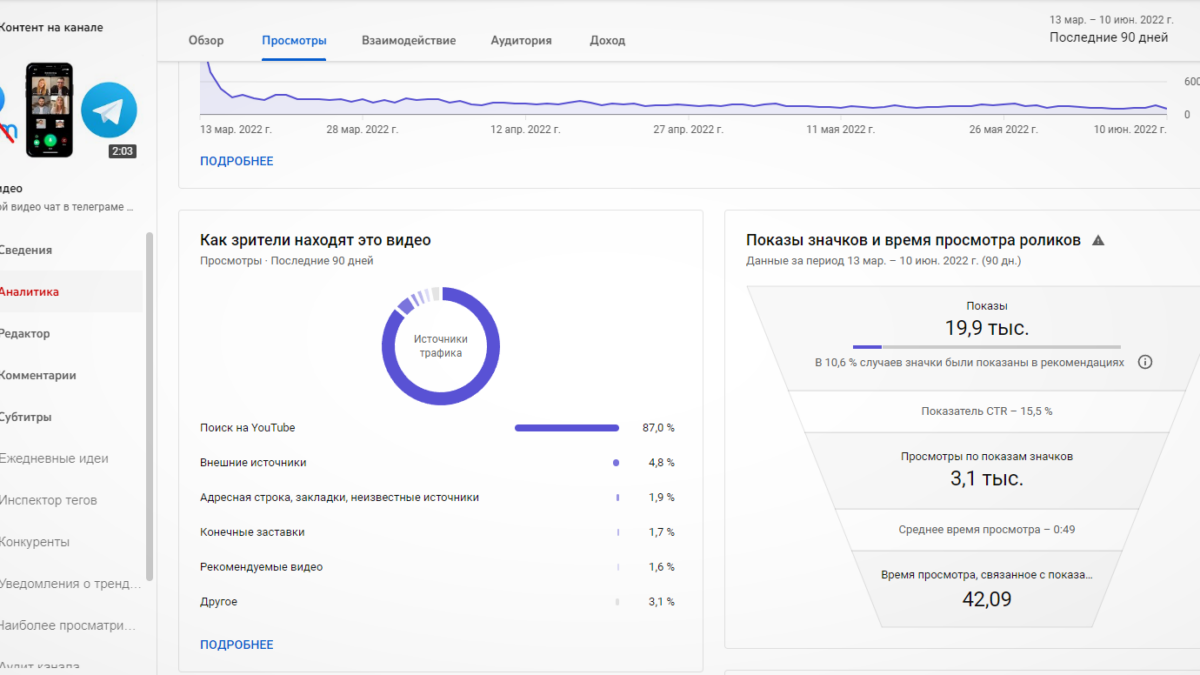
Task: Open Редактор in the sidebar
Action: tap(25, 334)
